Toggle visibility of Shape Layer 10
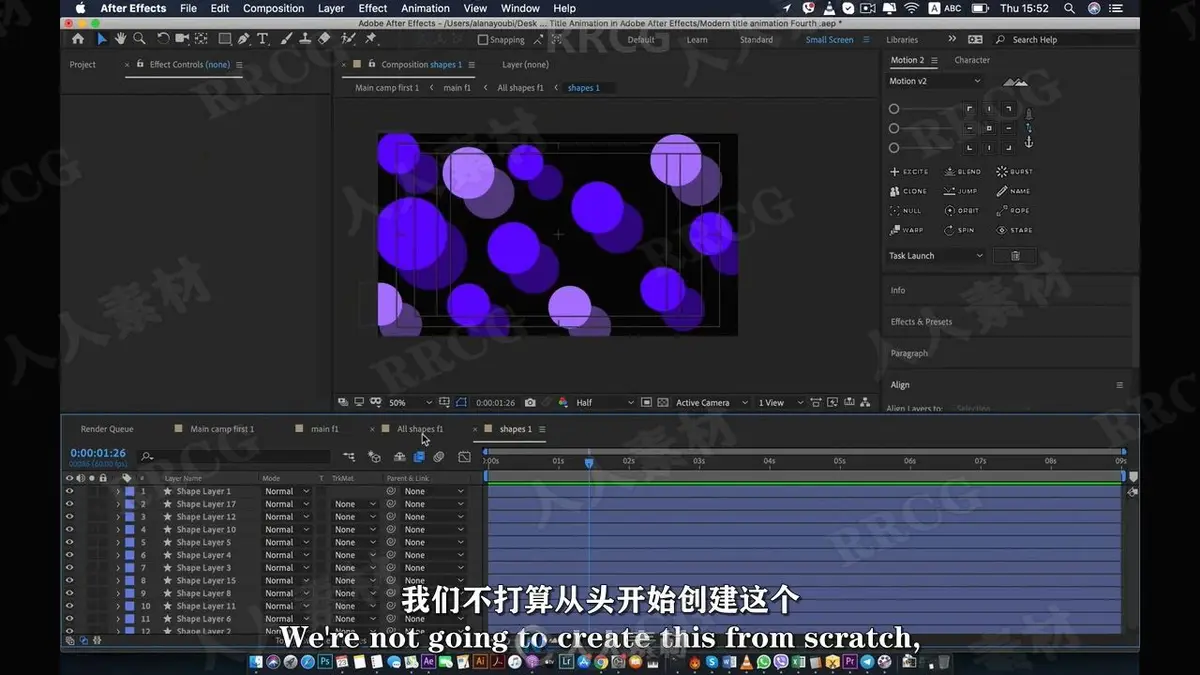The width and height of the screenshot is (1200, 675). tap(69, 530)
